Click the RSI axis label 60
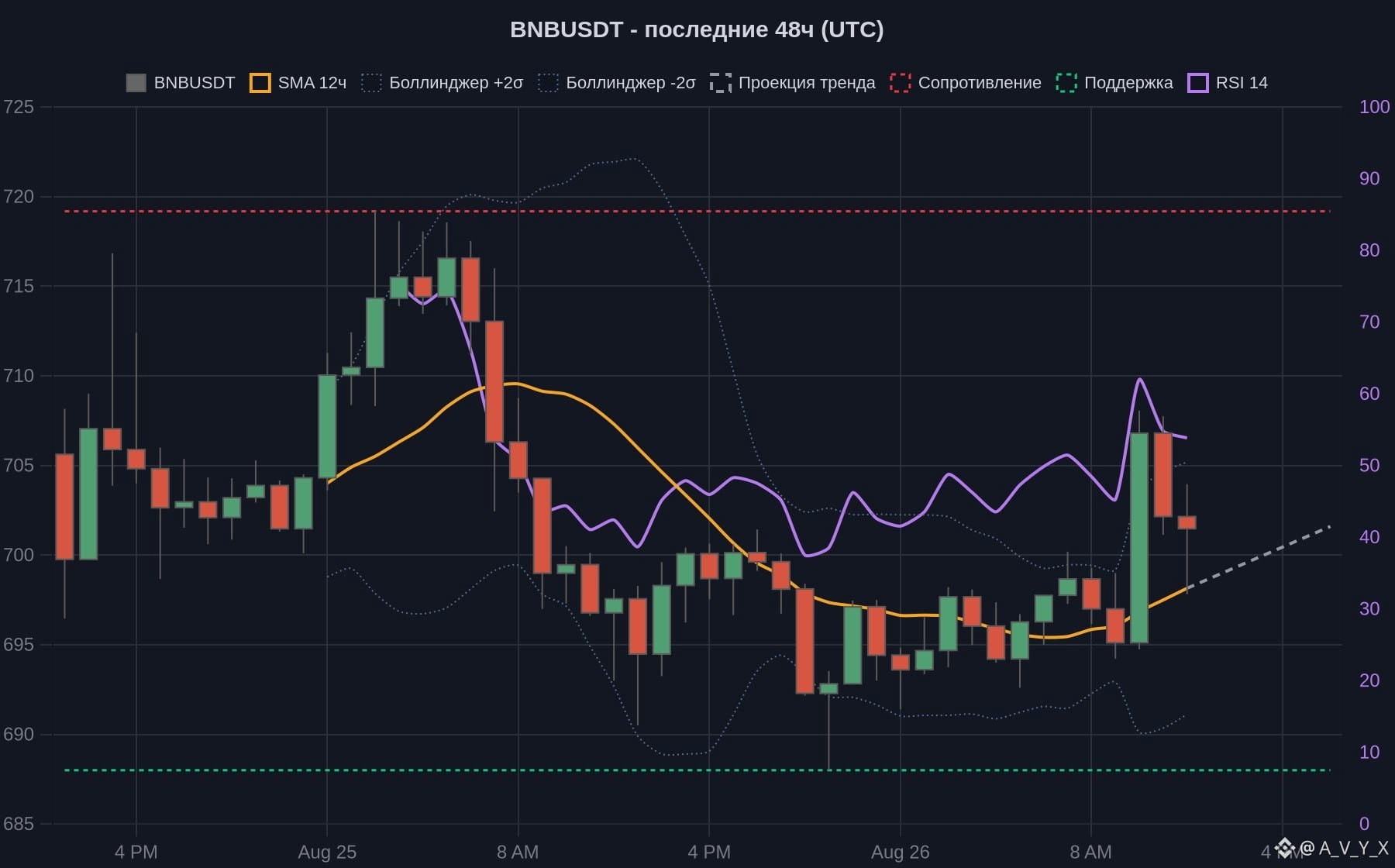1395x868 pixels. click(1369, 394)
